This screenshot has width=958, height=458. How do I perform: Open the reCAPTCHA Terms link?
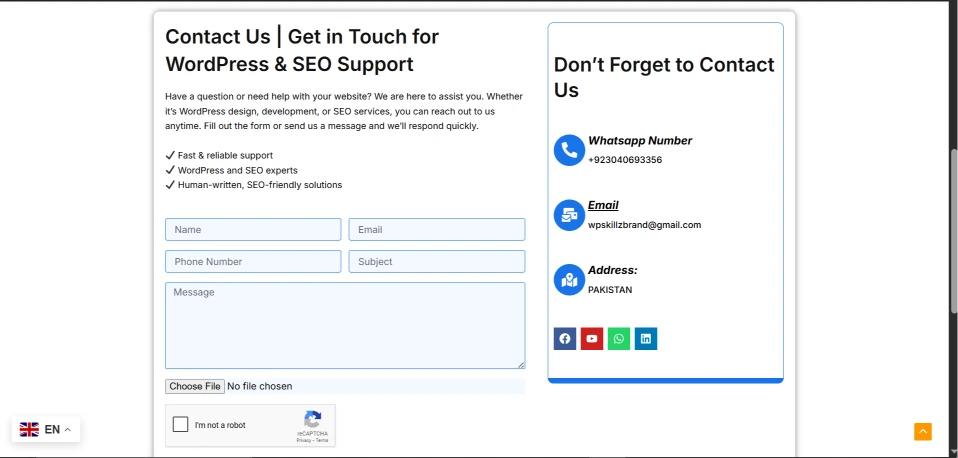(322, 440)
